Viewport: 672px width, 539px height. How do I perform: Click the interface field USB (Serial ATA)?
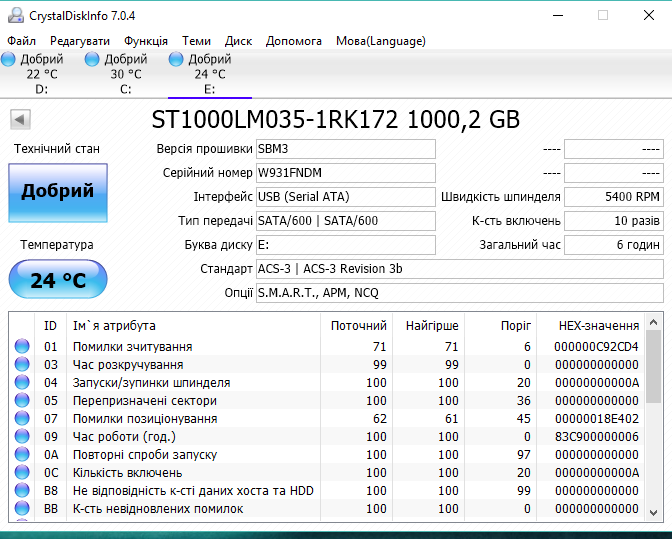(346, 197)
